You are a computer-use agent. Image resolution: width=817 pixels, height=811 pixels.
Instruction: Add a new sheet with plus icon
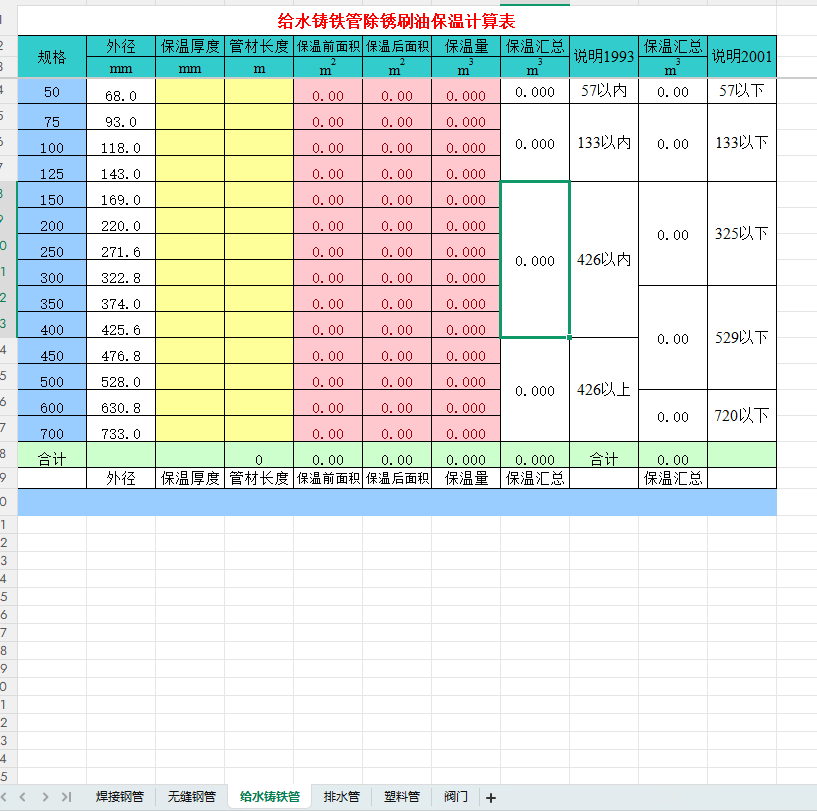(x=490, y=797)
